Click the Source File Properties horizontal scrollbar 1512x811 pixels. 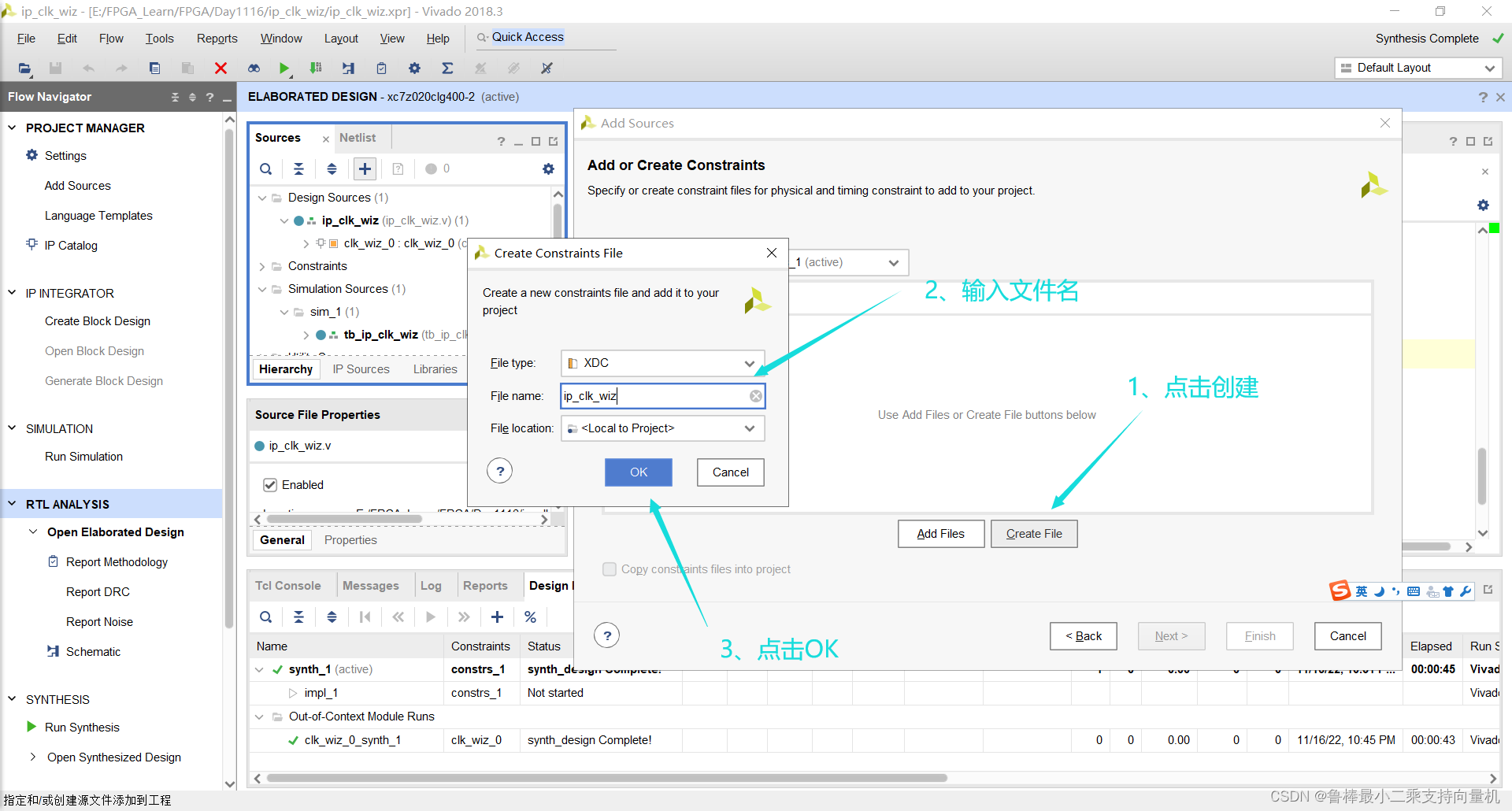point(345,519)
